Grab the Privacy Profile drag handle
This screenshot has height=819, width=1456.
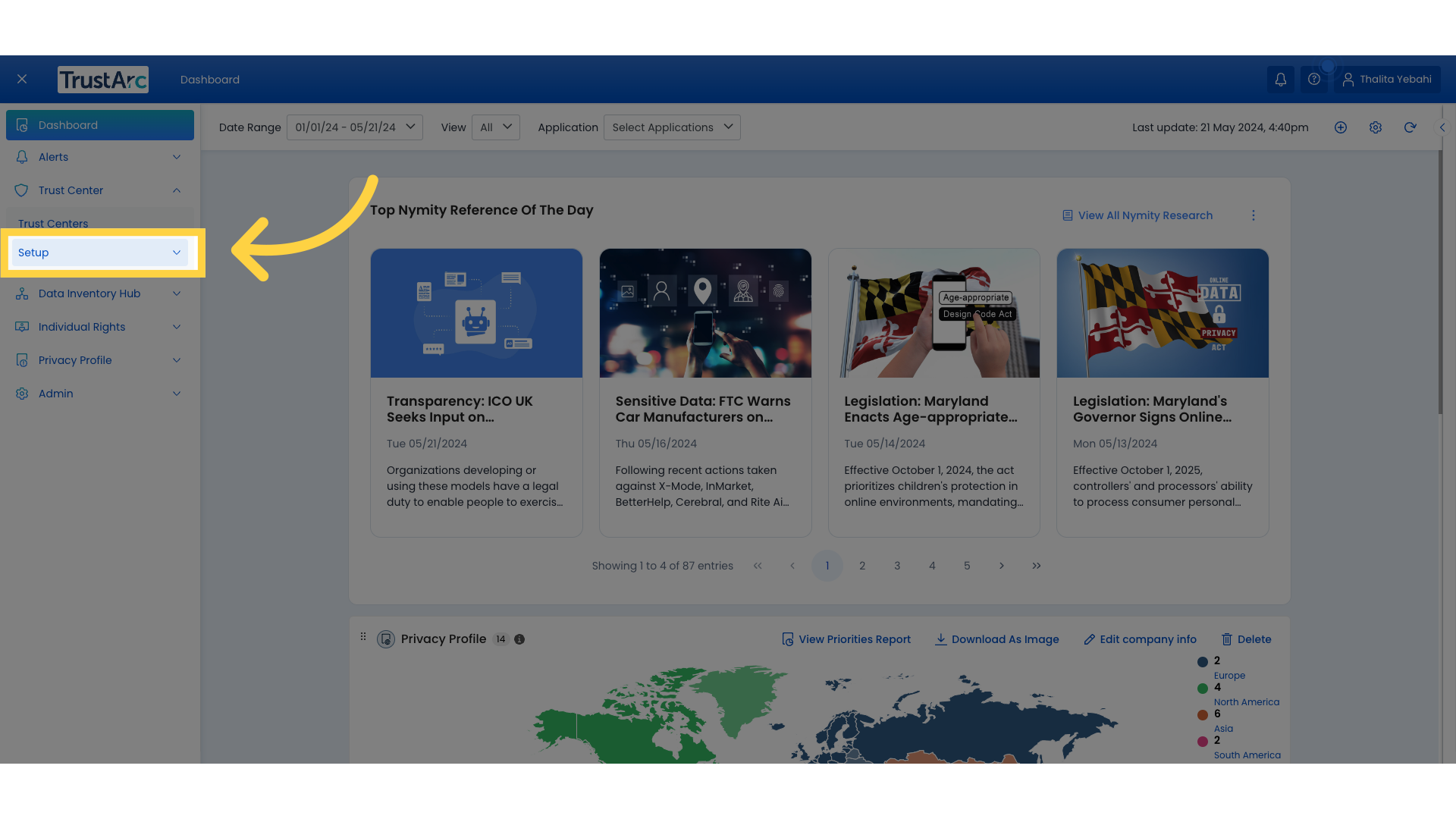(x=363, y=637)
